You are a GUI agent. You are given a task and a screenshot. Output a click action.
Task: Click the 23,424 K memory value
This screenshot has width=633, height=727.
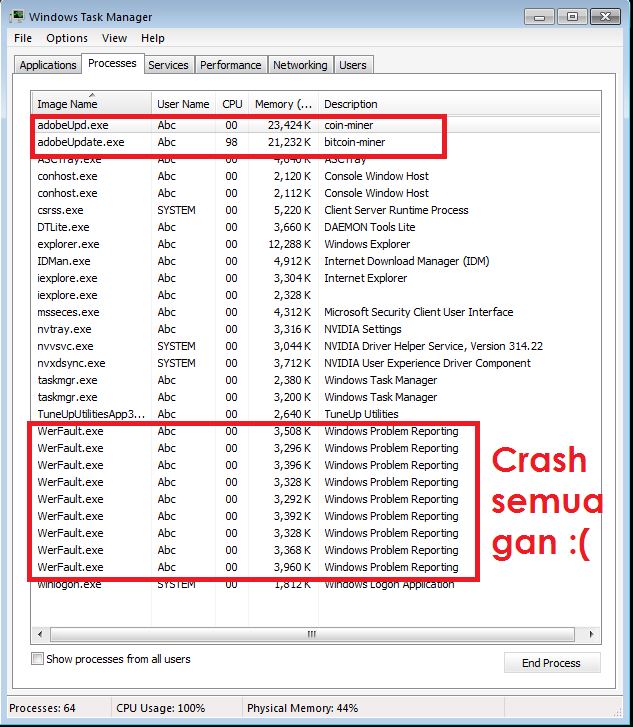289,125
